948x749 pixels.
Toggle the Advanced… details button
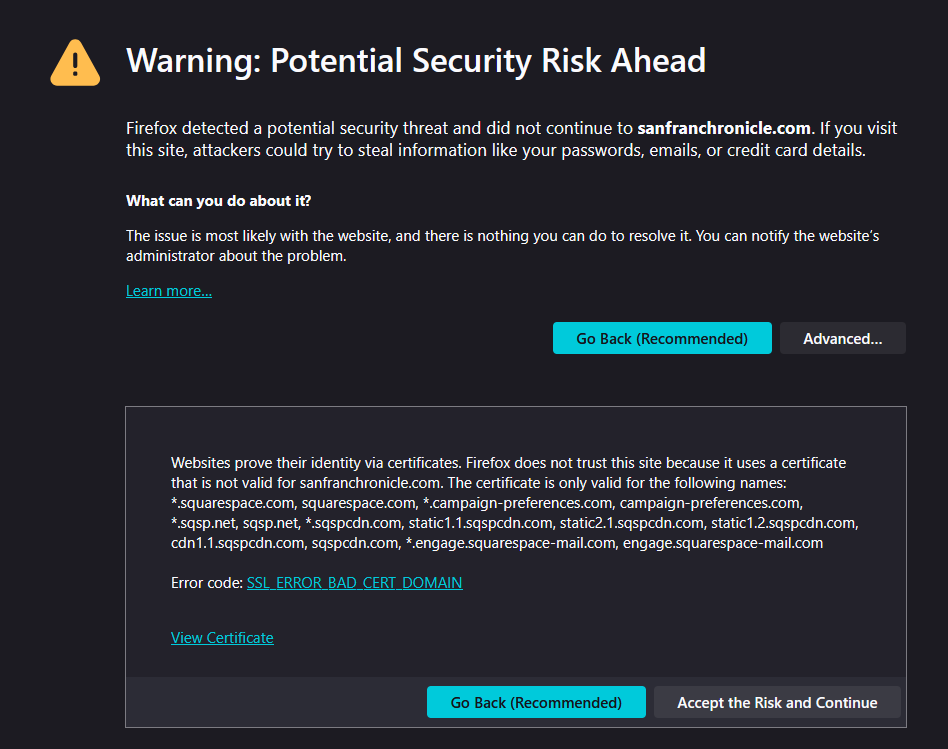coord(842,338)
